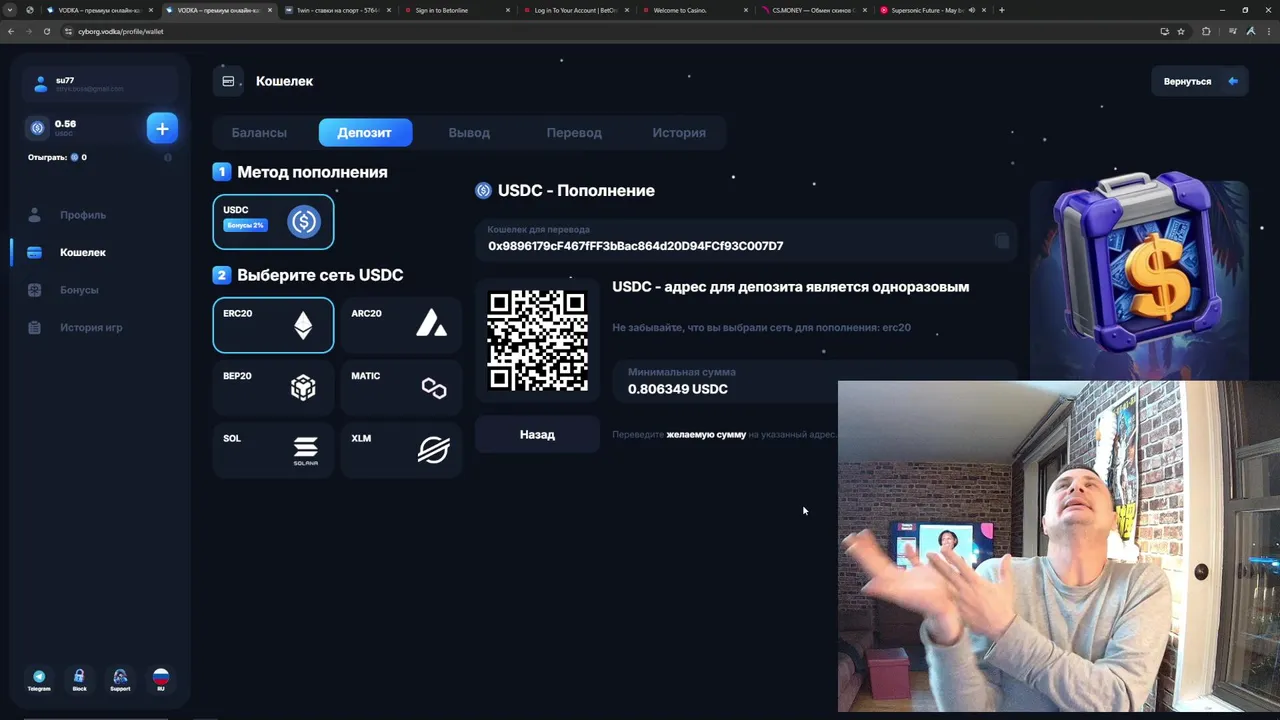Click the user avatar icon next to su77
The image size is (1280, 720).
(x=41, y=84)
